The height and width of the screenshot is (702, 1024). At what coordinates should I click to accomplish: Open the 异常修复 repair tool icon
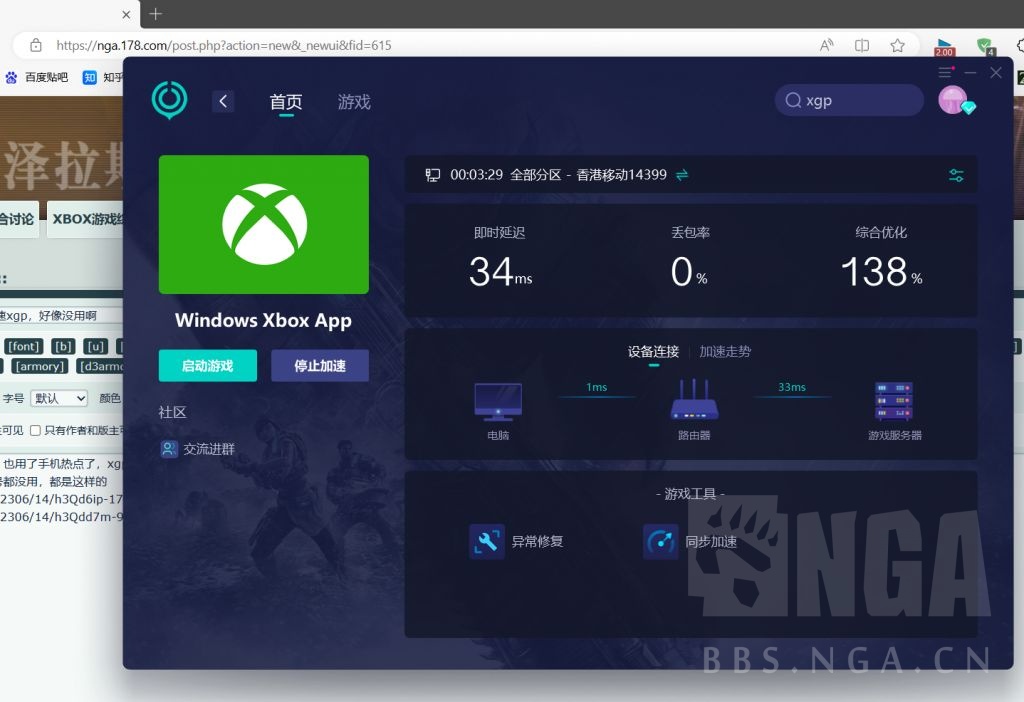pos(487,540)
